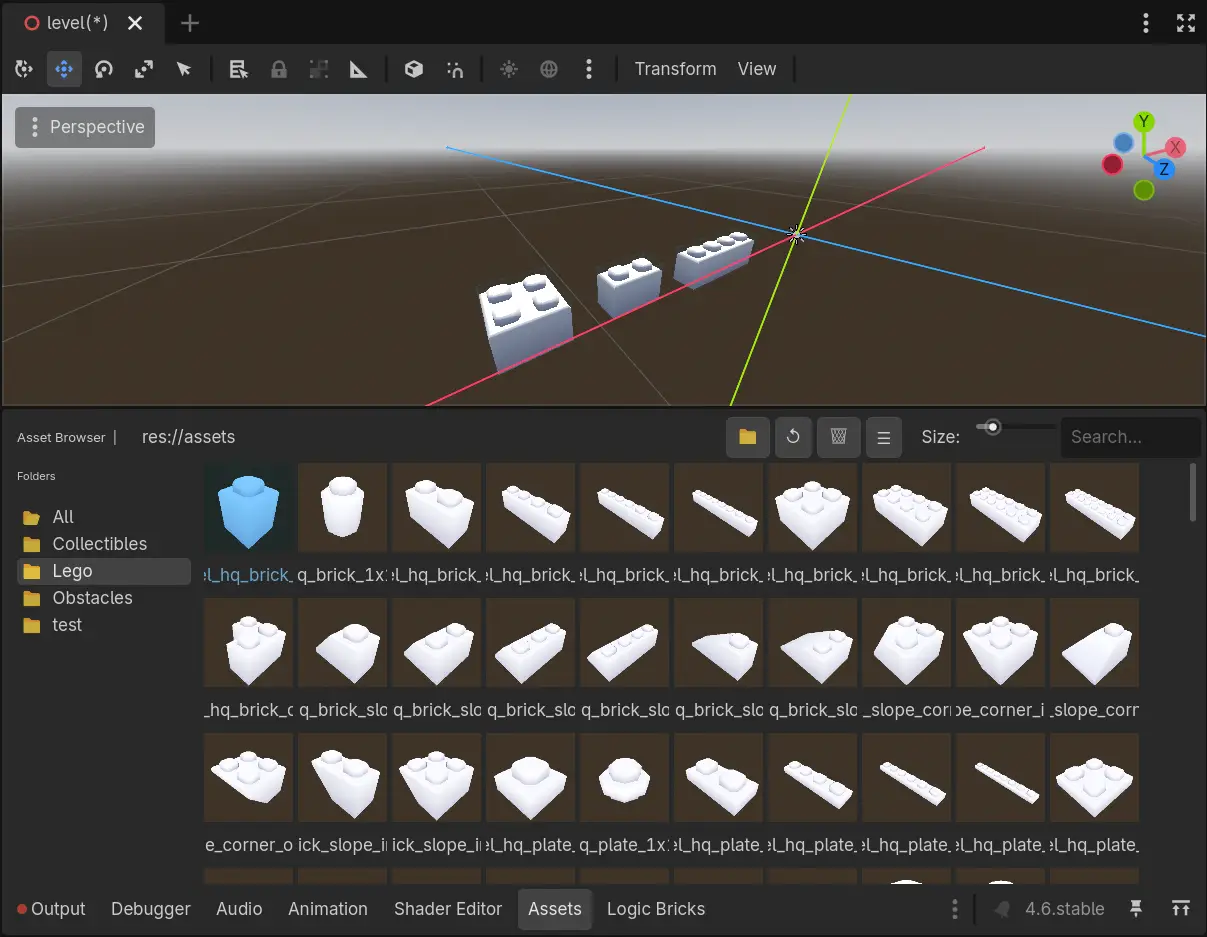The width and height of the screenshot is (1207, 937).
Task: Select the Scale mode tool
Action: coord(143,69)
